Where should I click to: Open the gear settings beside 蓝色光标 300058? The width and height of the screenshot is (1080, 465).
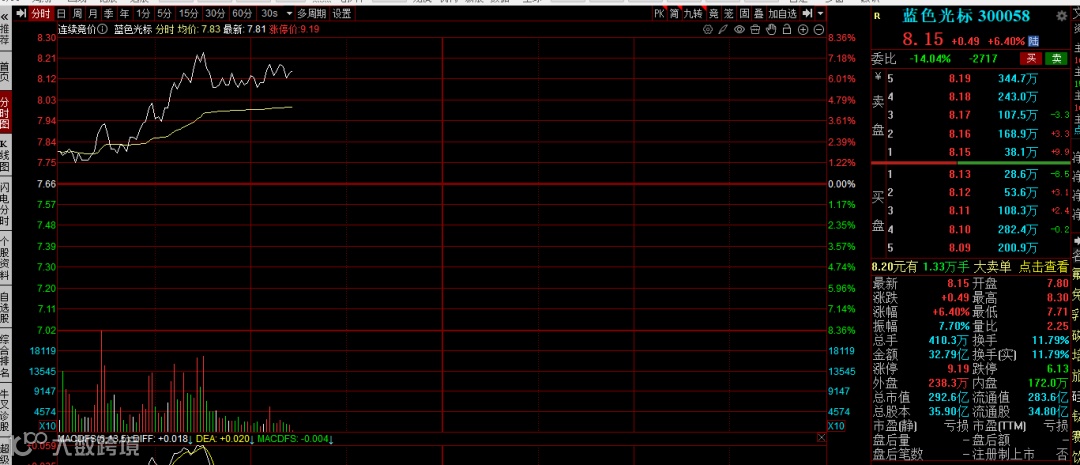pos(1061,16)
